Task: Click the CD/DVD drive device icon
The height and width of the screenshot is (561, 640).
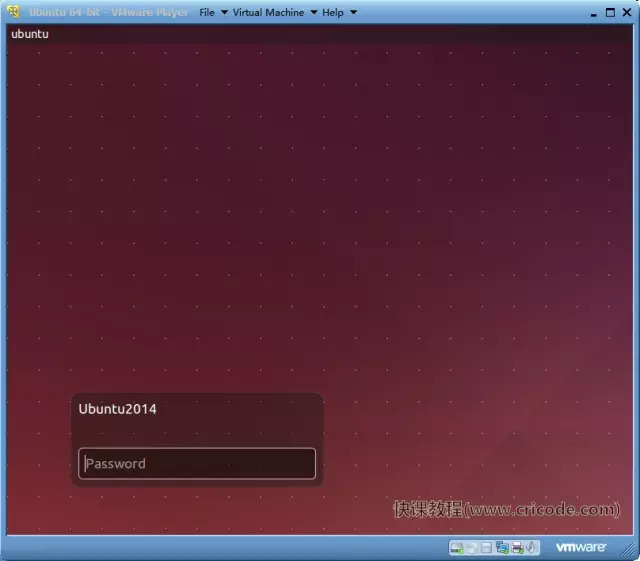Action: [471, 548]
